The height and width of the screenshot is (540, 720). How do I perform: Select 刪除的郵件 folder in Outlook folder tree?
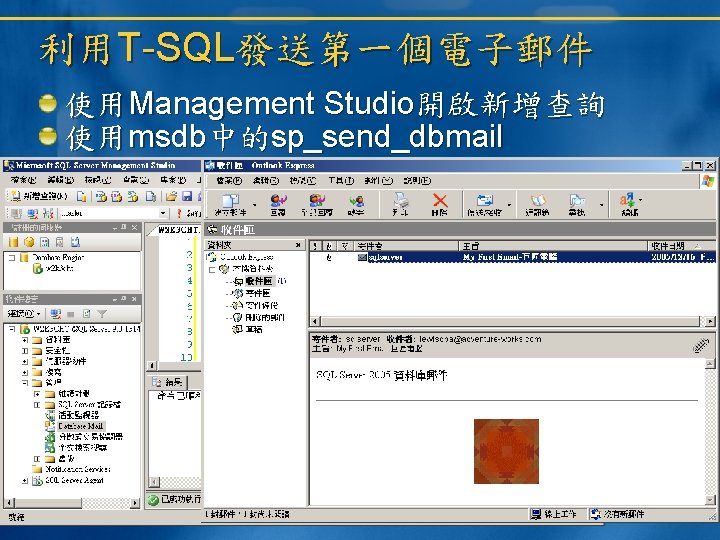click(264, 317)
